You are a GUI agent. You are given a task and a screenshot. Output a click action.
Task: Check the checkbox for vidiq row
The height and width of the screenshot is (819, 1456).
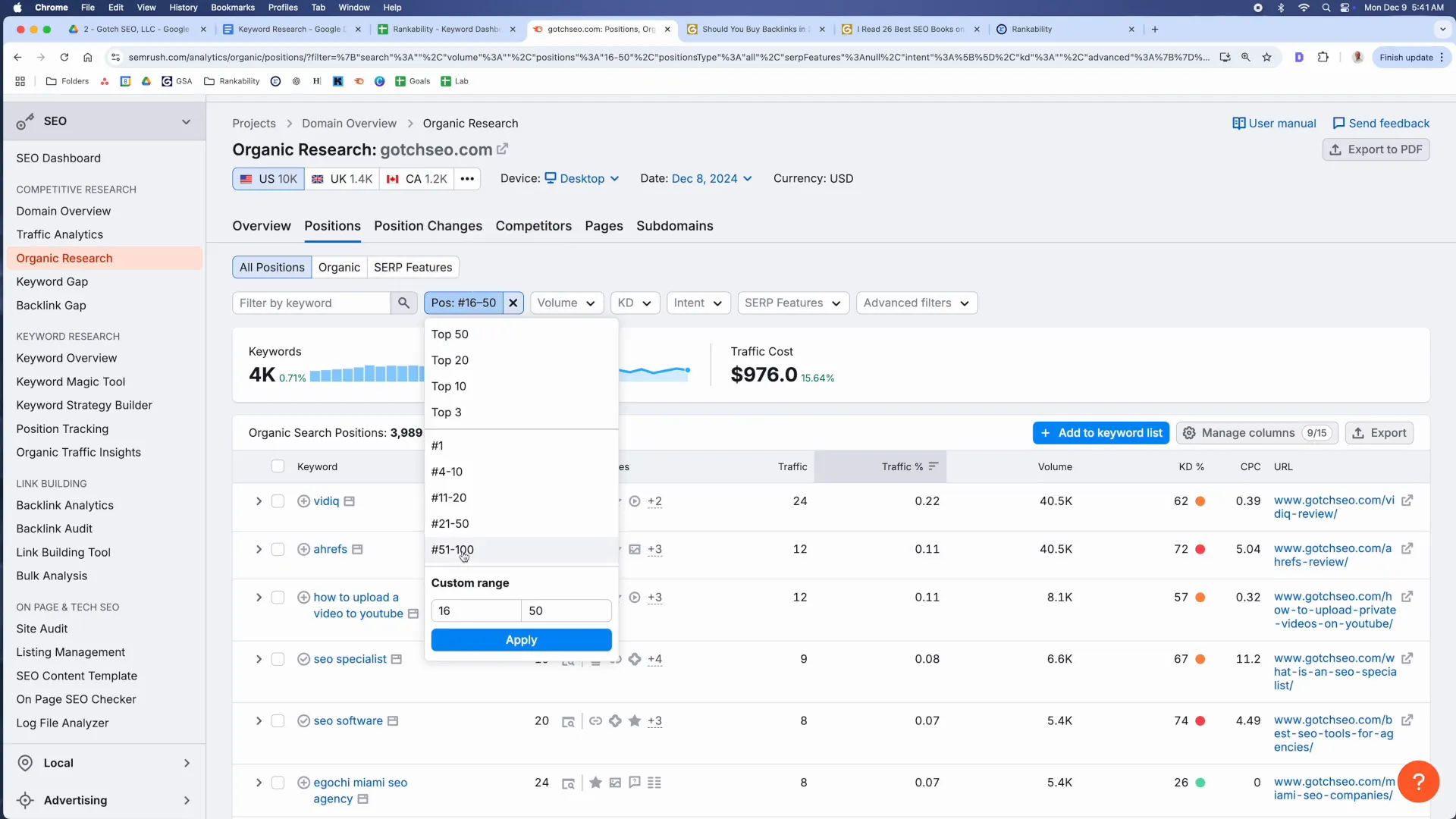tap(278, 501)
